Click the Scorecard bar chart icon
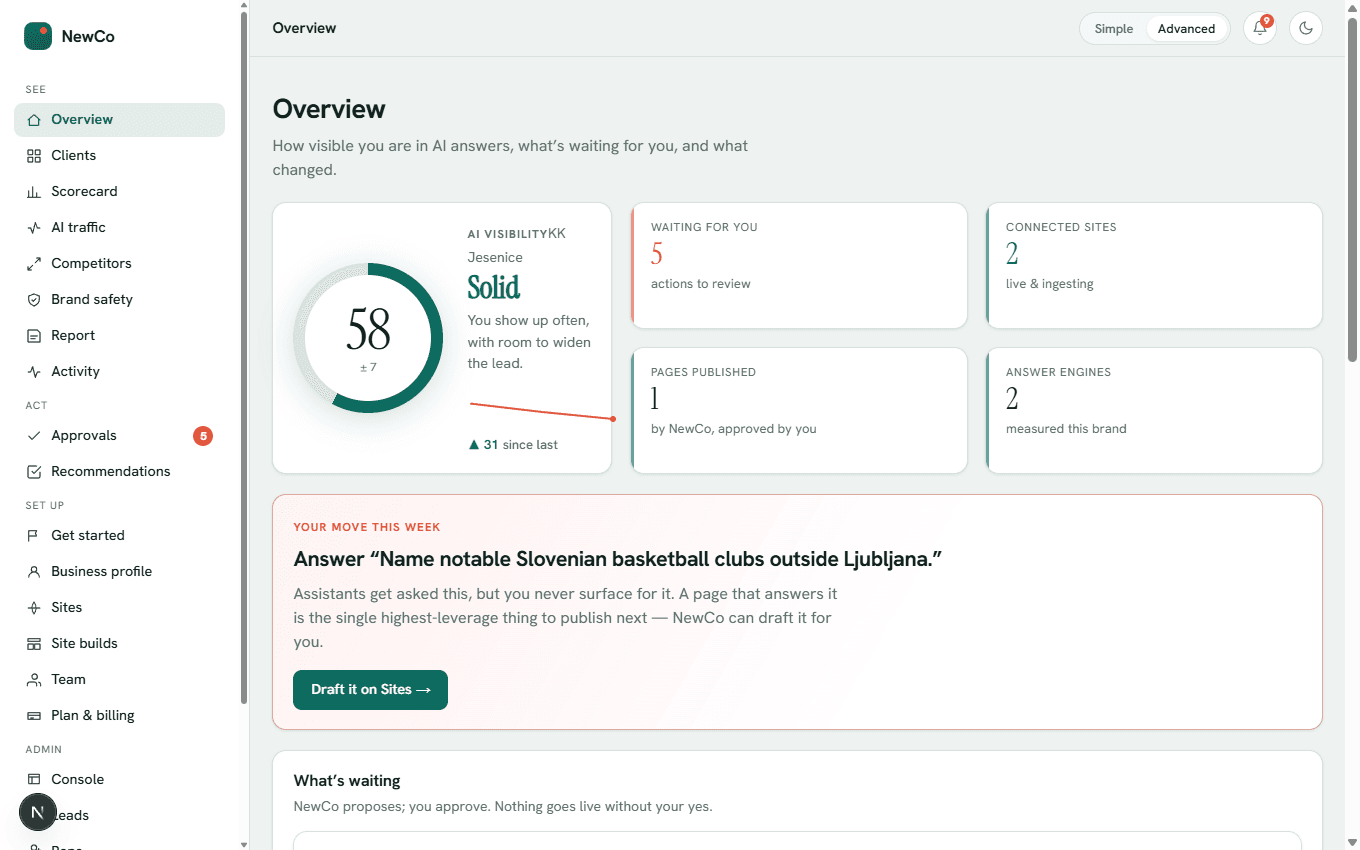 (34, 192)
